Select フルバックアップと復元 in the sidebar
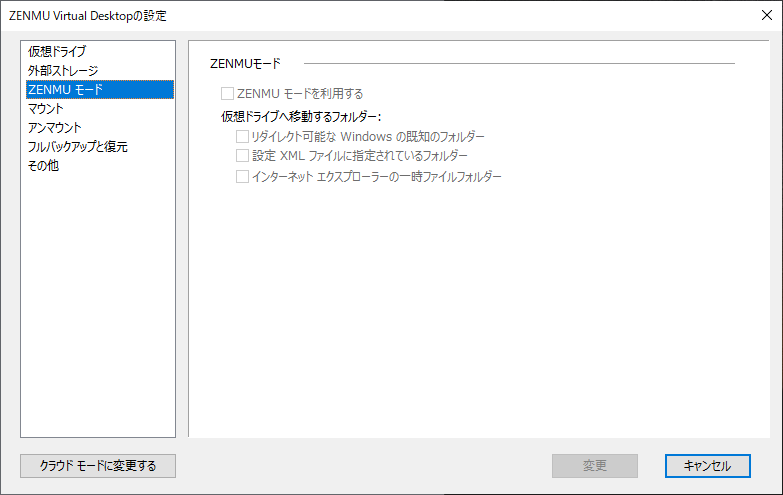This screenshot has height=495, width=783. 99,146
